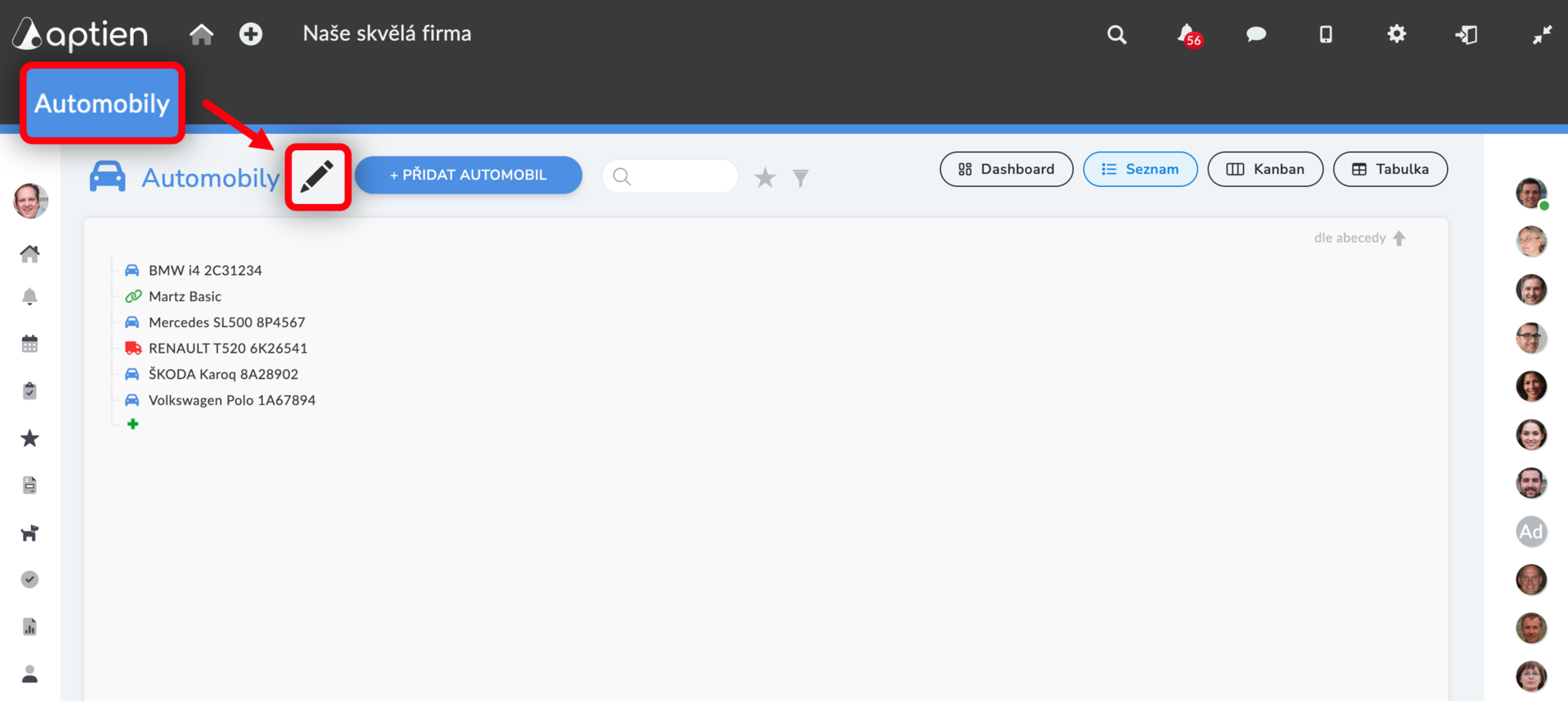Toggle the dle abecedy sort order
Viewport: 1568px width, 702px height.
(1360, 238)
